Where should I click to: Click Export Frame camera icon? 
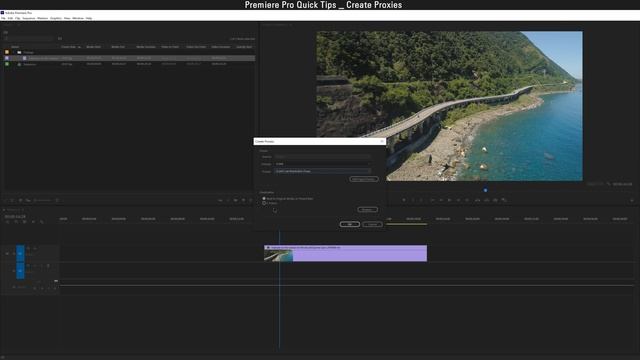tap(495, 200)
